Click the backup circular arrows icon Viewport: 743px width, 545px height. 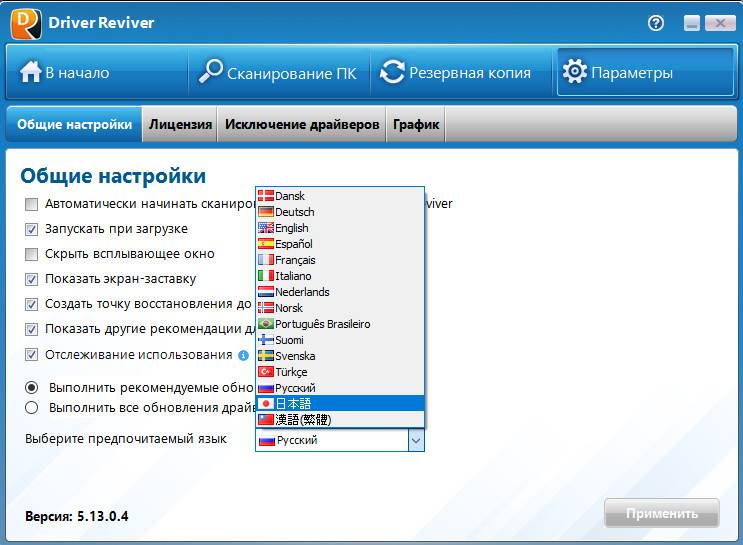[392, 72]
